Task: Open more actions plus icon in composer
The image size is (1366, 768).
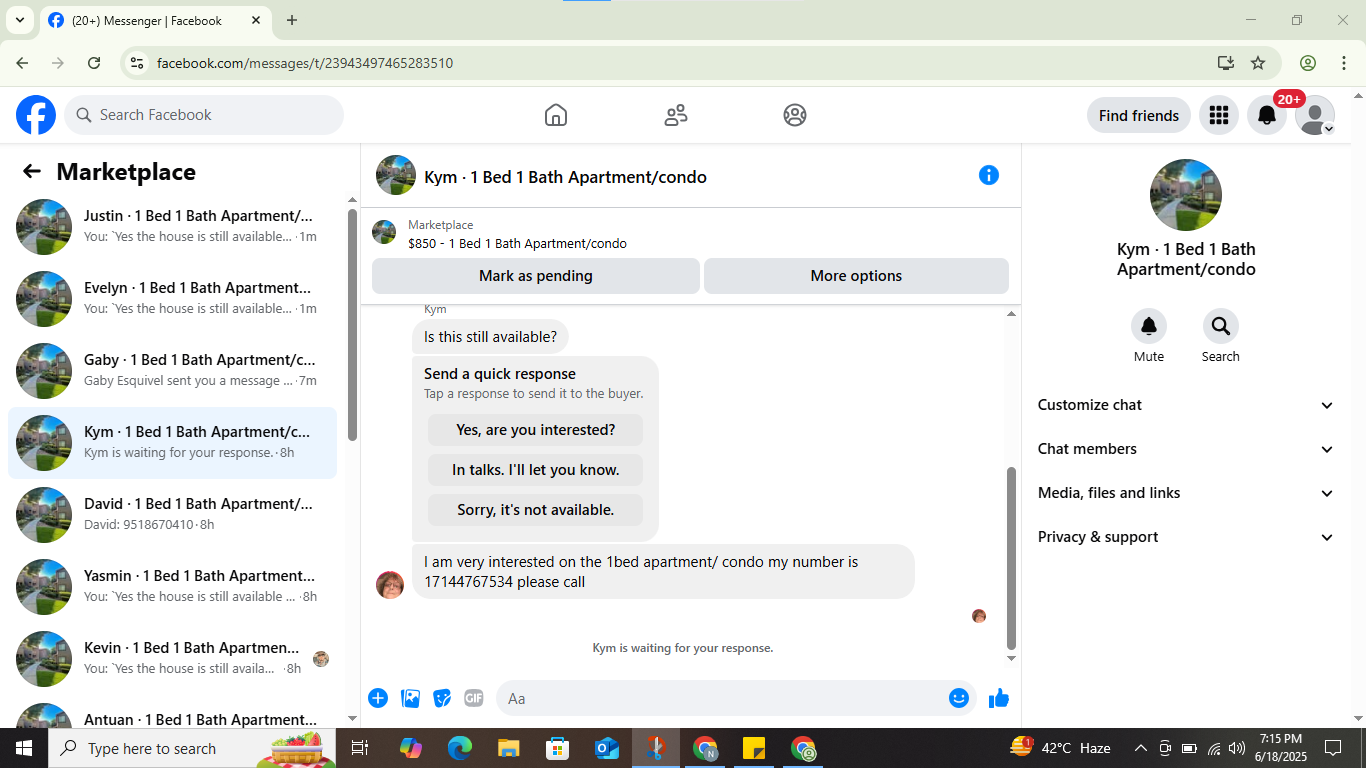Action: (x=378, y=698)
